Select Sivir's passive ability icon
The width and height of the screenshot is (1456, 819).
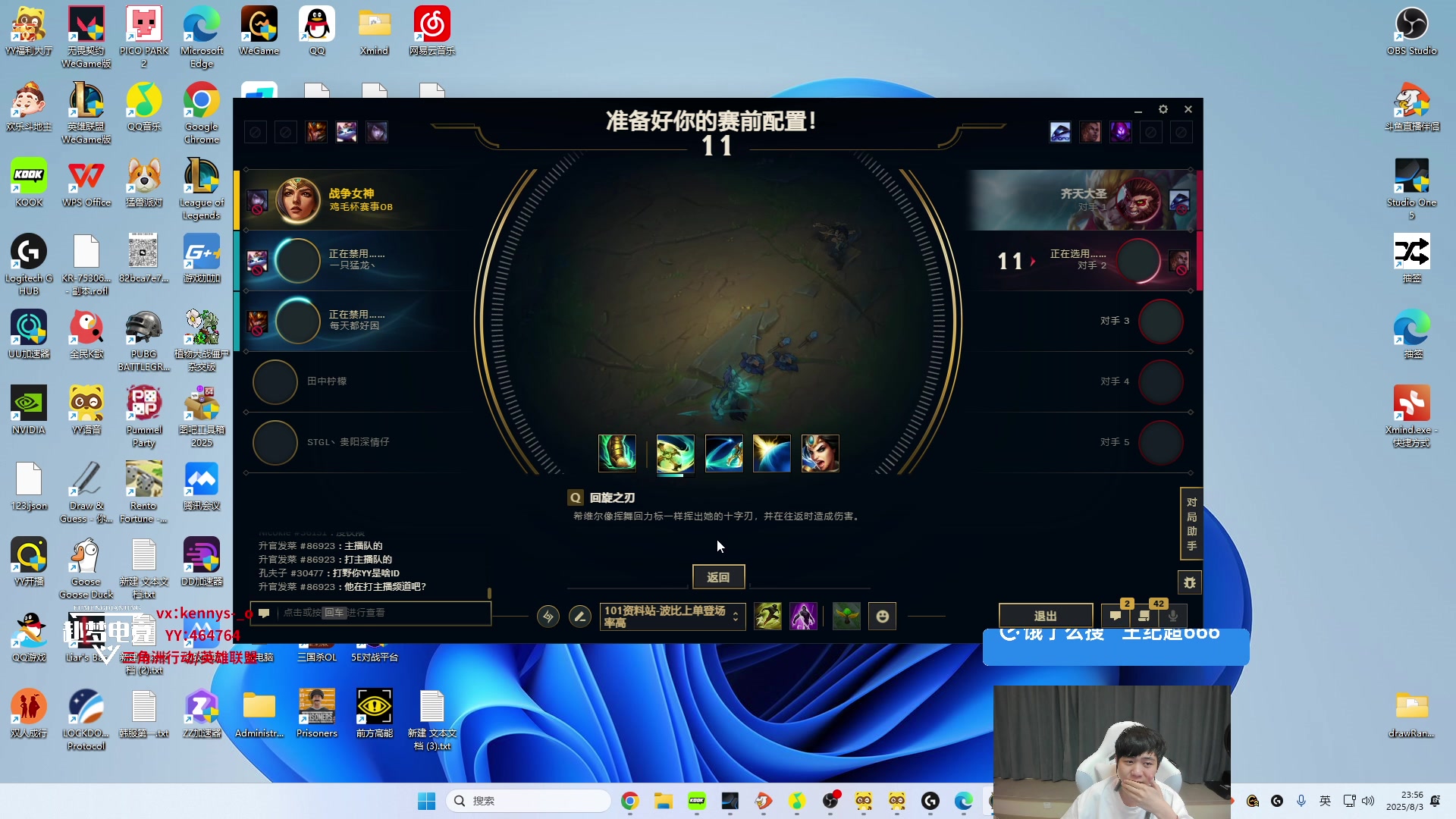pyautogui.click(x=617, y=453)
